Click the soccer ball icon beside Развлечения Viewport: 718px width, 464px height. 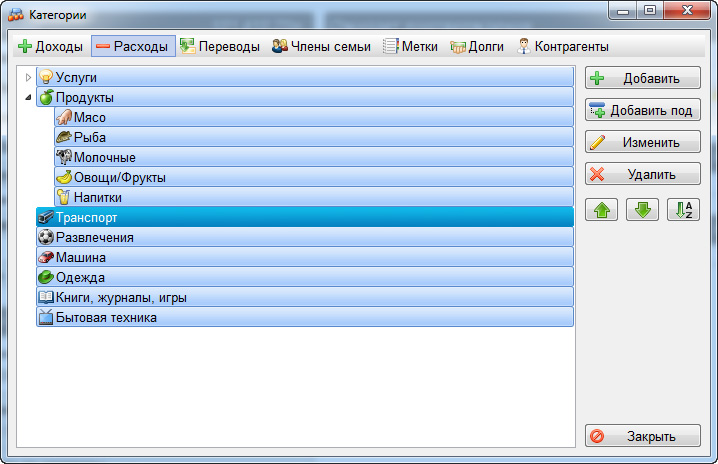click(x=45, y=237)
